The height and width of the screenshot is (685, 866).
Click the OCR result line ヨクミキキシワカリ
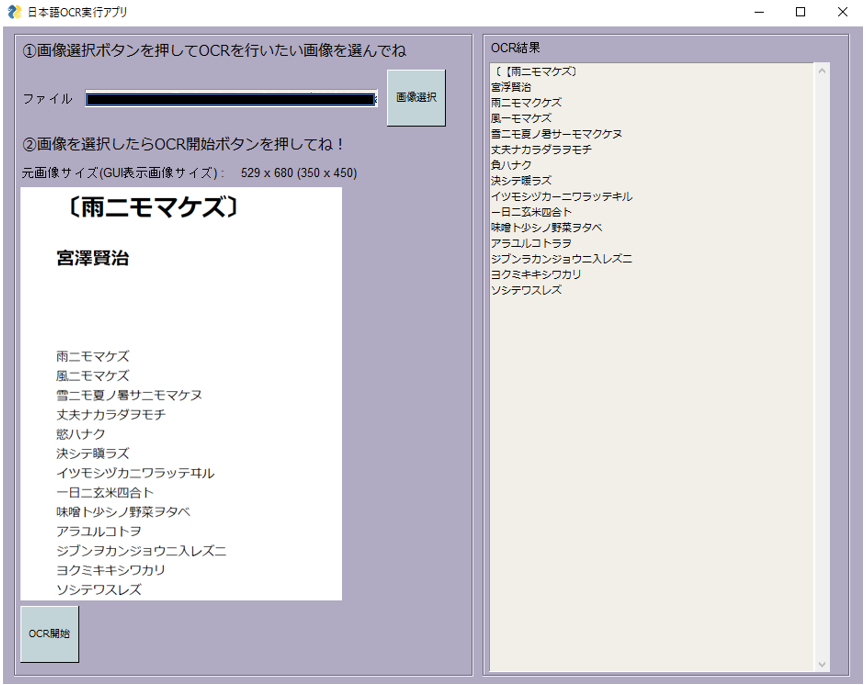coord(536,275)
